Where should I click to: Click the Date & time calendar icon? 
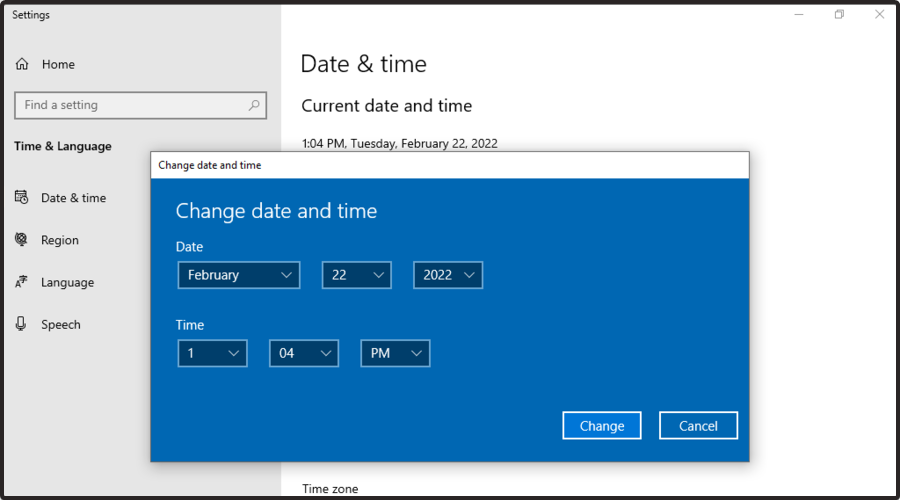pyautogui.click(x=22, y=198)
